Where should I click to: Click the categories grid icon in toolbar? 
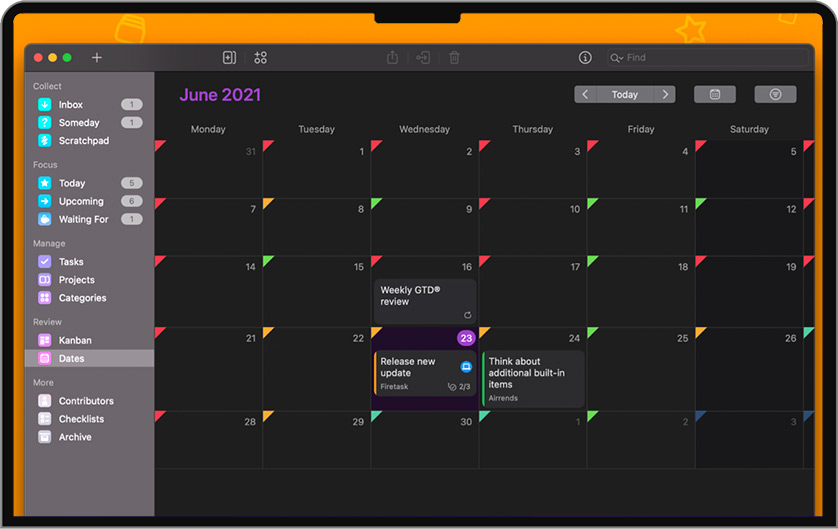pyautogui.click(x=260, y=58)
